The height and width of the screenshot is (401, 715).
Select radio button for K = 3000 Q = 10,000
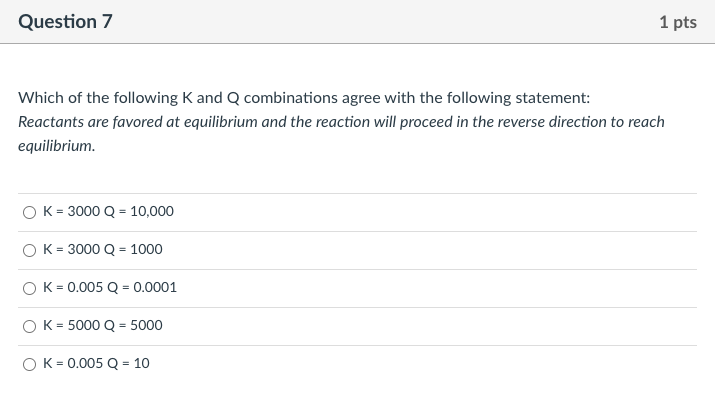tap(30, 212)
